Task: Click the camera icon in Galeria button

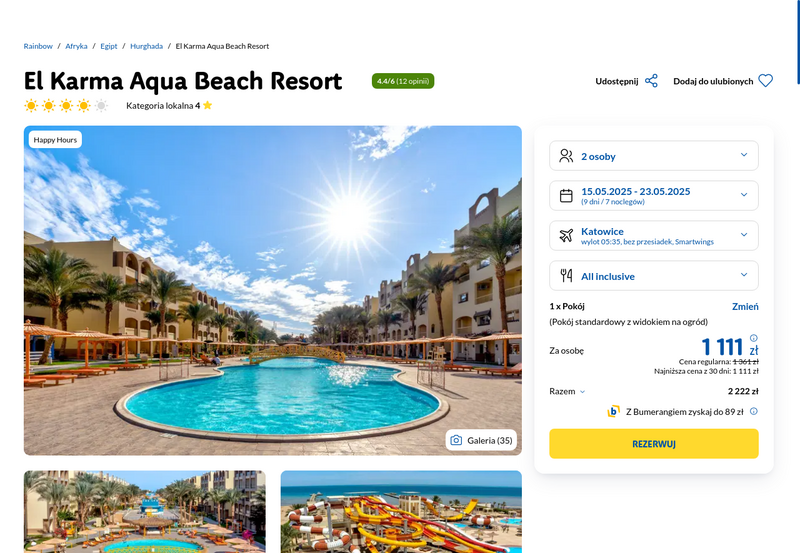Action: [x=456, y=440]
